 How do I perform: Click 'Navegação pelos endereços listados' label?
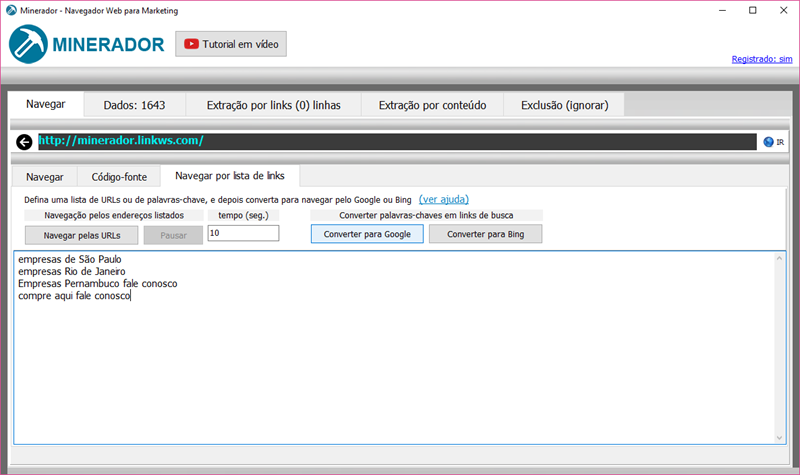coord(114,215)
